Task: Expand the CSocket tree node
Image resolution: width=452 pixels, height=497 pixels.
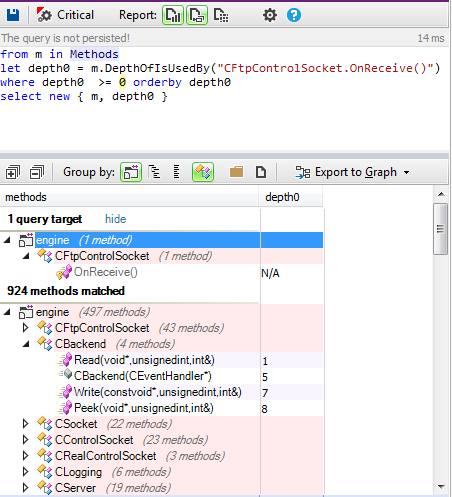Action: coord(25,424)
